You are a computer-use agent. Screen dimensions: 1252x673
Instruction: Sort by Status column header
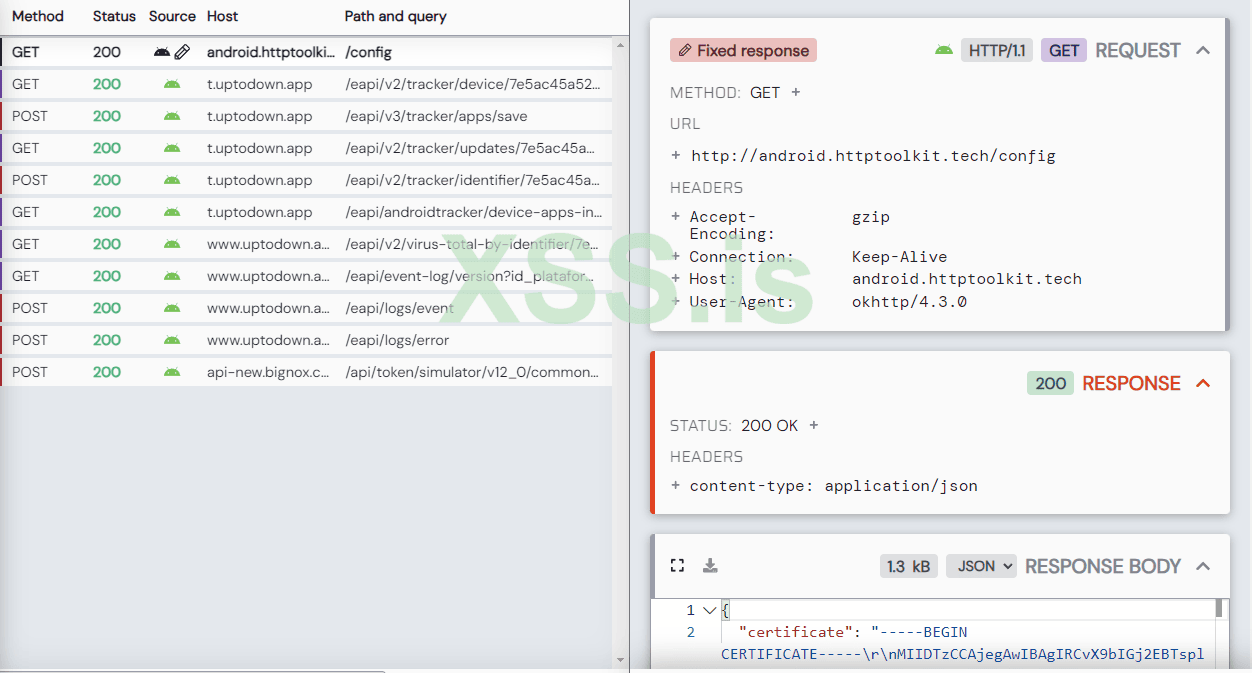114,16
